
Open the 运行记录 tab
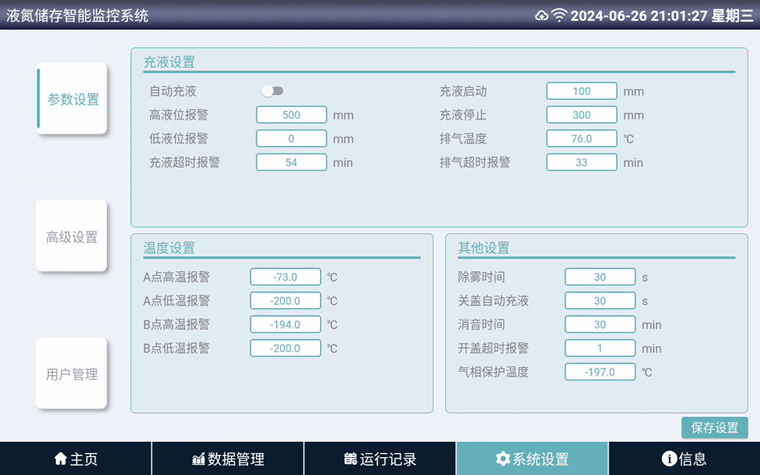pyautogui.click(x=380, y=459)
